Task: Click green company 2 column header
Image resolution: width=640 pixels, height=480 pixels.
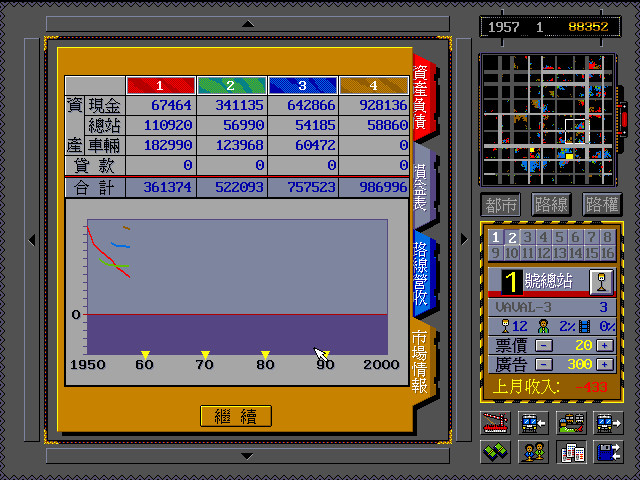Action: [x=231, y=86]
